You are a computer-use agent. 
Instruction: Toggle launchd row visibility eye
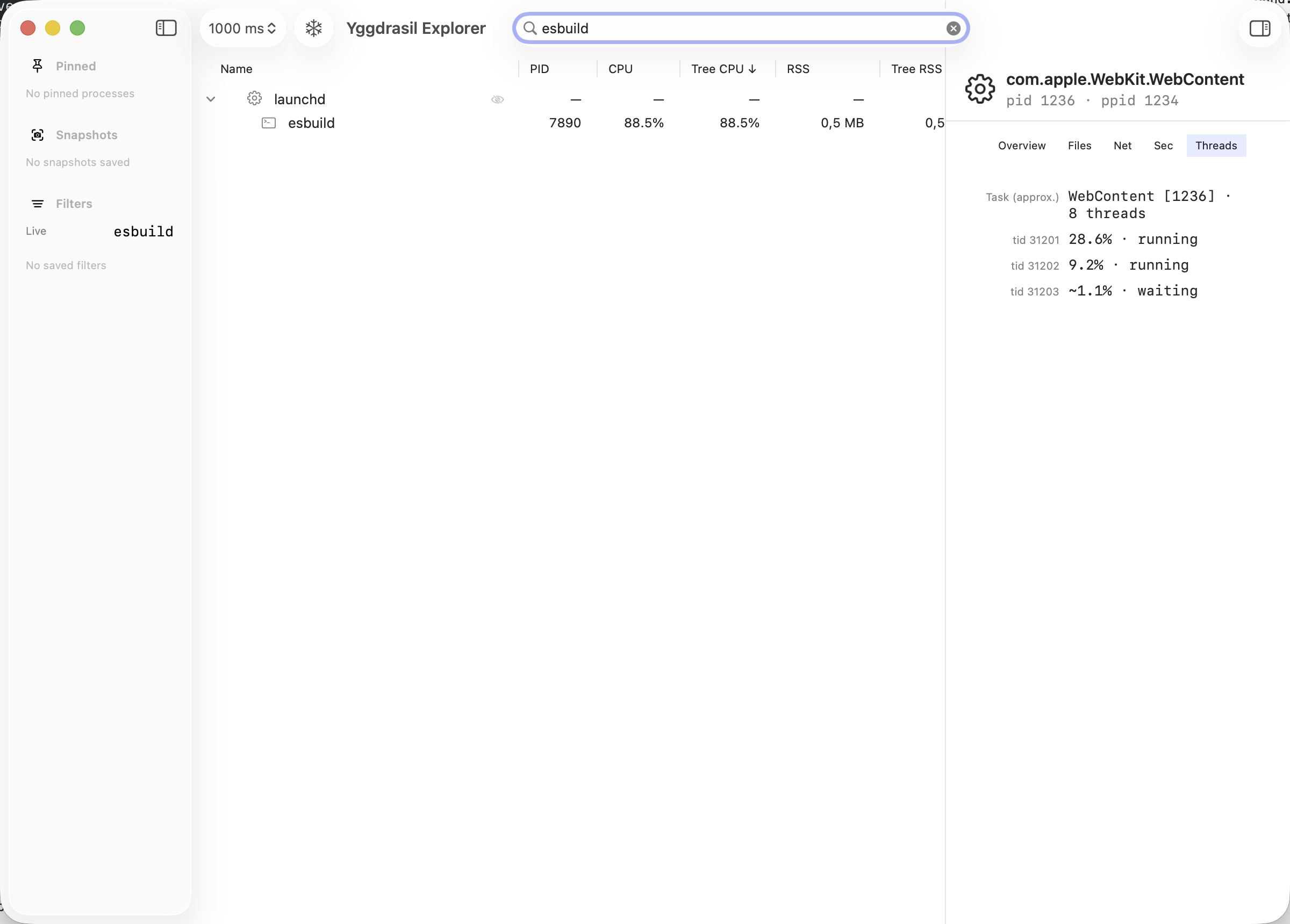click(498, 99)
